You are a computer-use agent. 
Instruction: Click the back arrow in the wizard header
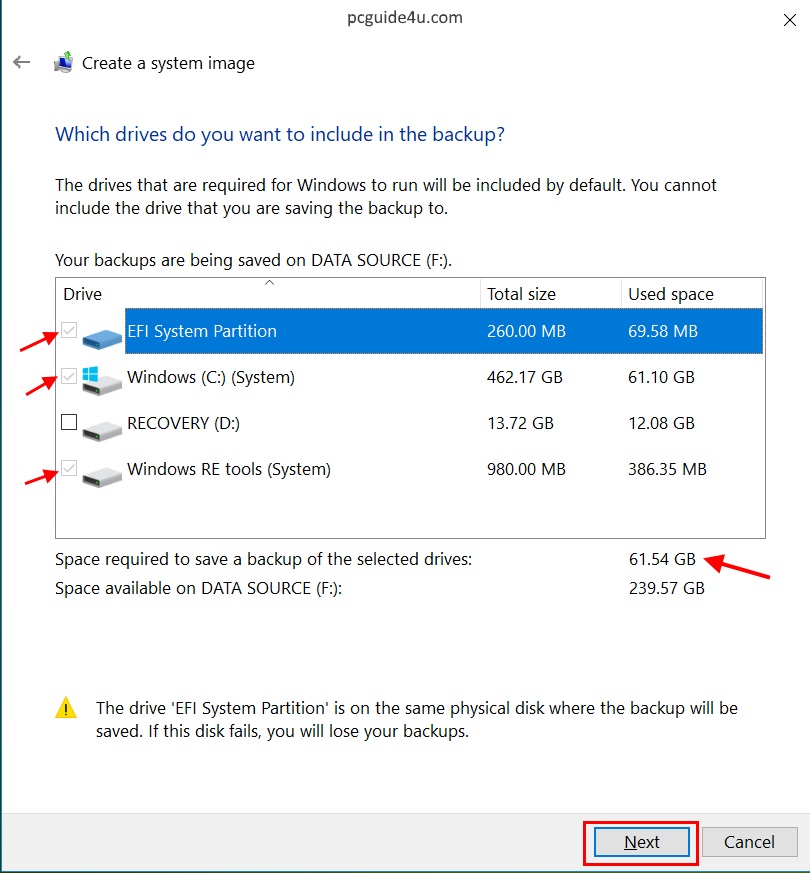tap(22, 62)
